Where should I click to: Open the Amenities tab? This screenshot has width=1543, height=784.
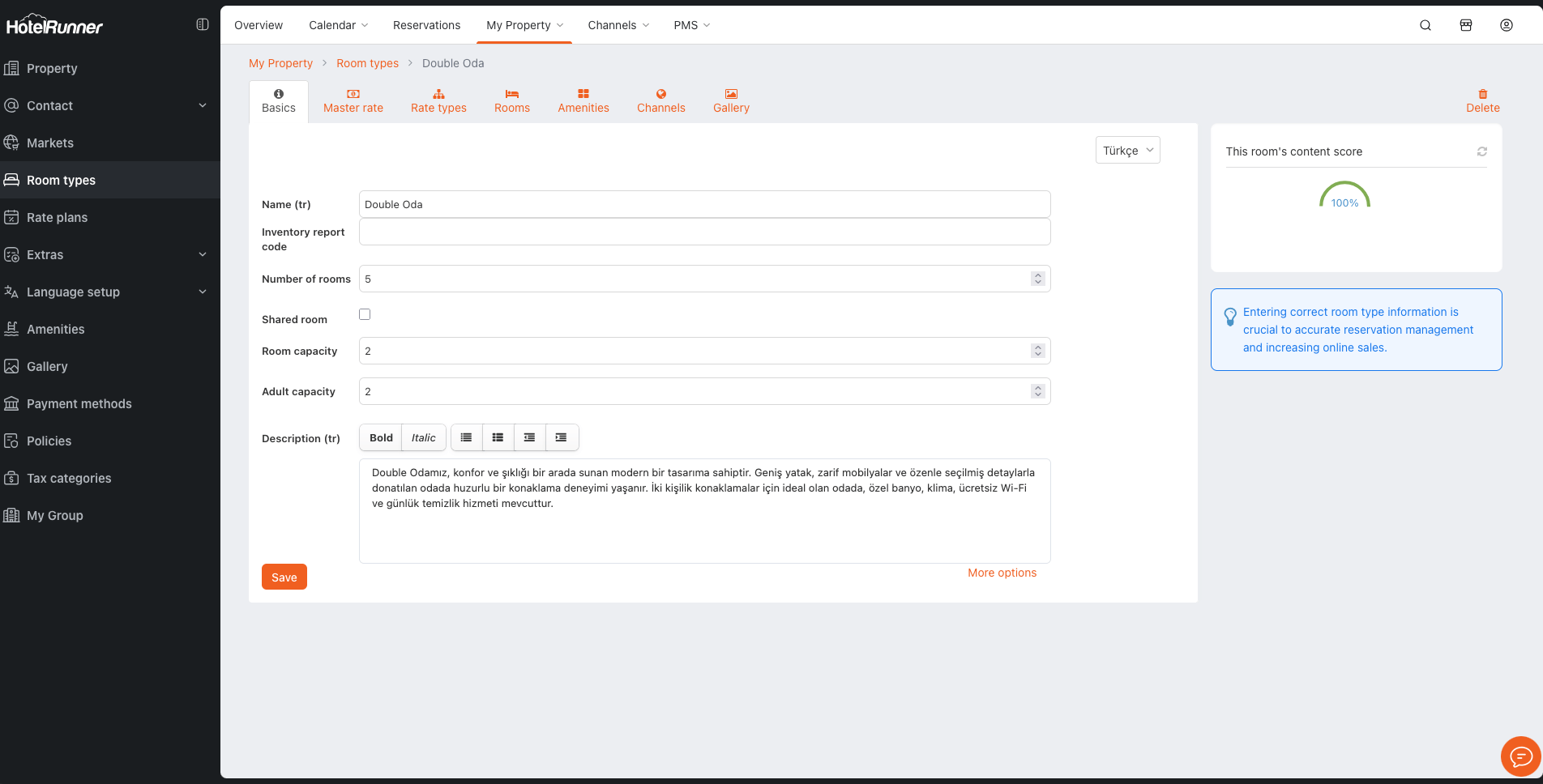click(x=583, y=101)
